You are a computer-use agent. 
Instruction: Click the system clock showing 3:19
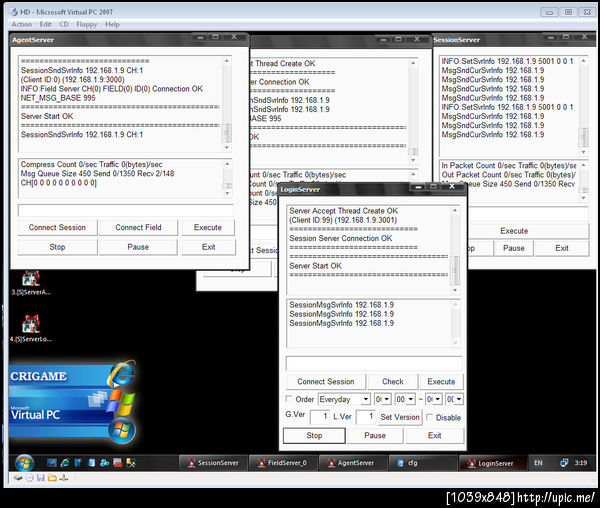[580, 463]
